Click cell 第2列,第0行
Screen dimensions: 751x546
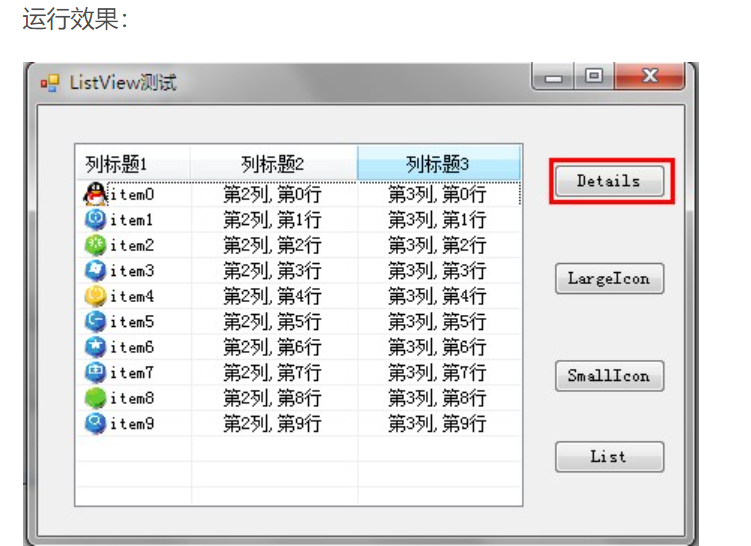(x=273, y=194)
